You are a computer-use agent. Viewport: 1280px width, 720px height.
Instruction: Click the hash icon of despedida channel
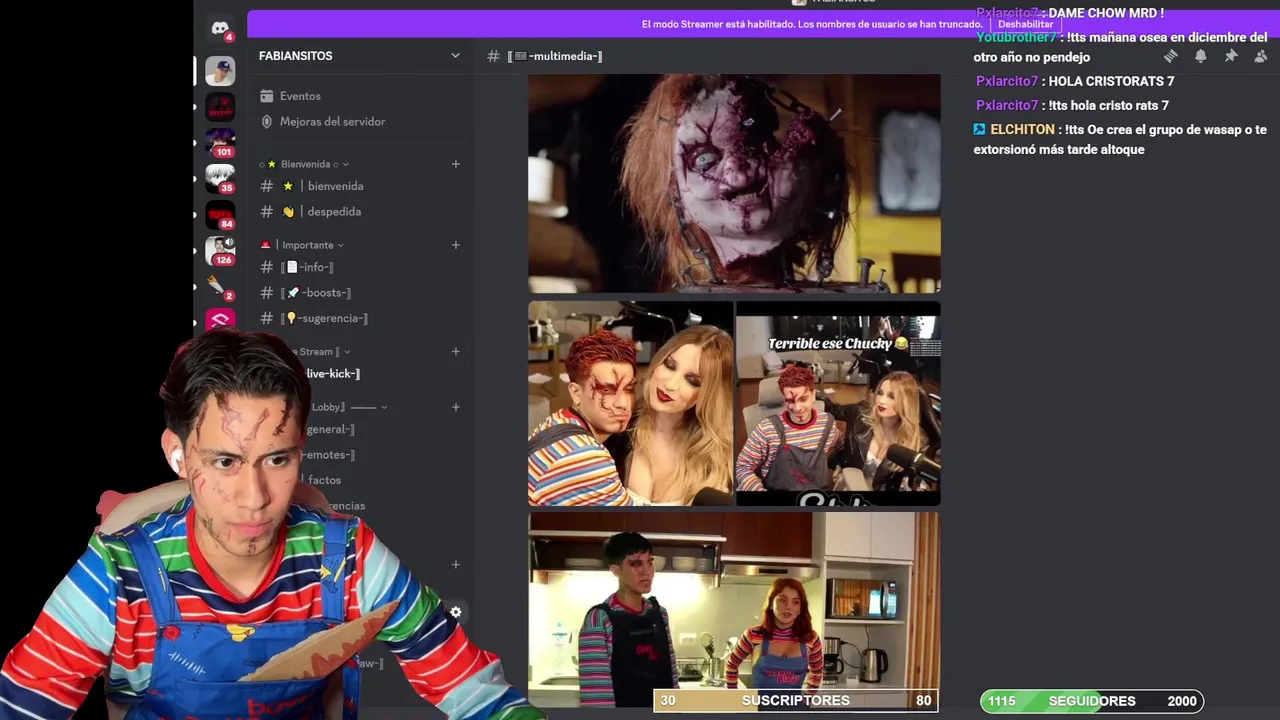[267, 211]
